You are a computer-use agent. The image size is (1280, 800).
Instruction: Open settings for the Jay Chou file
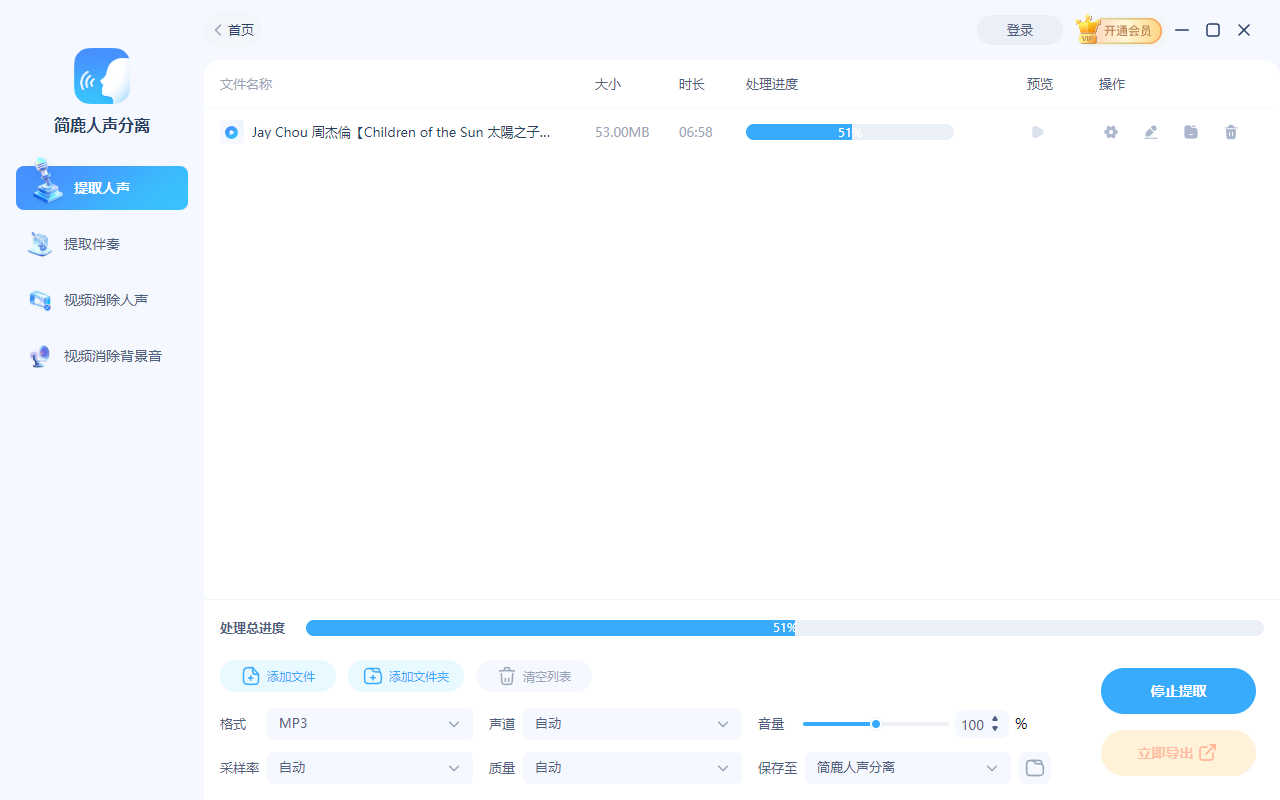tap(1110, 131)
